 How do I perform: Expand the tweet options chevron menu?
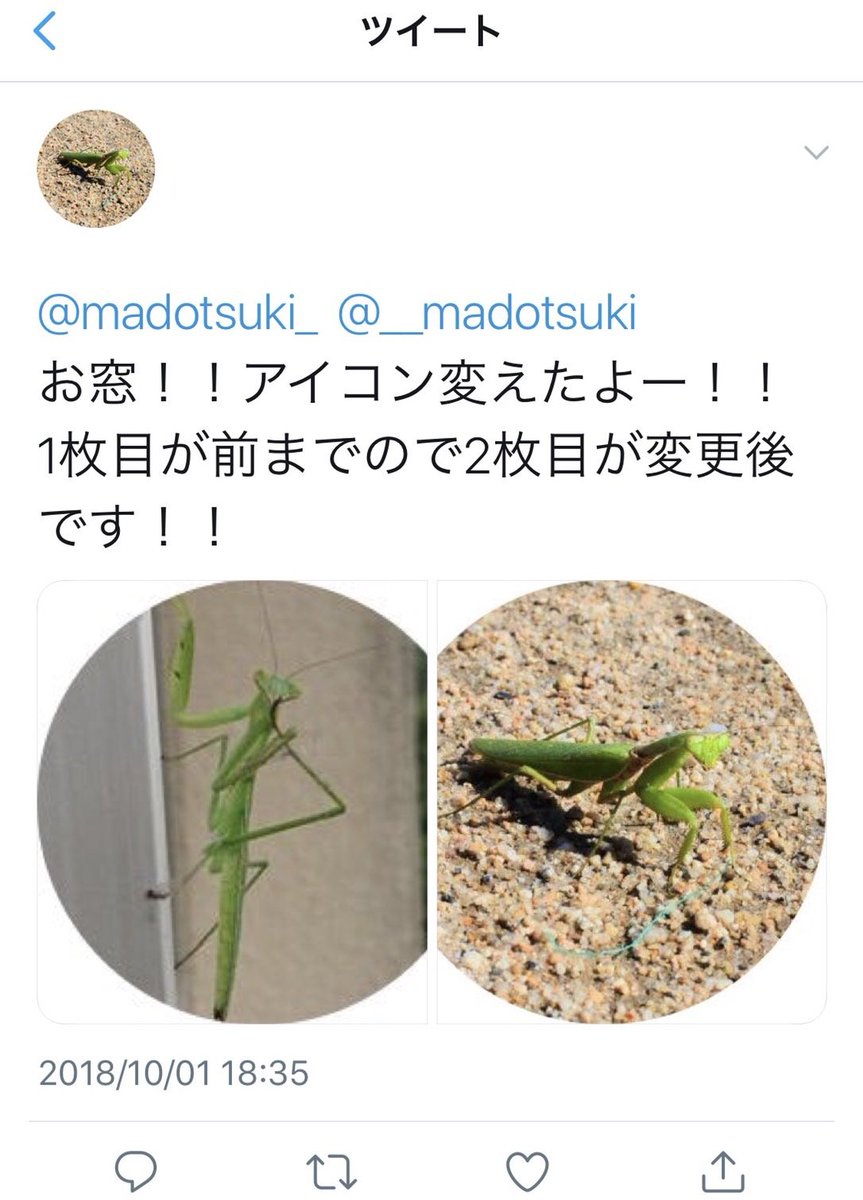tap(817, 153)
